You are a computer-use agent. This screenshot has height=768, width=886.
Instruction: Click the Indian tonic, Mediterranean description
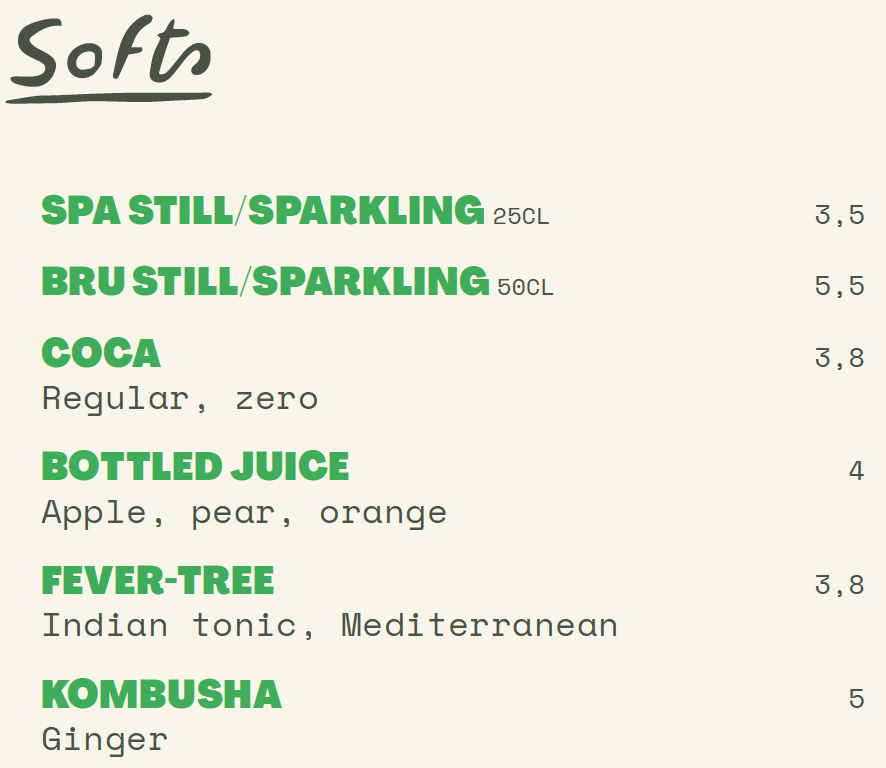(330, 626)
